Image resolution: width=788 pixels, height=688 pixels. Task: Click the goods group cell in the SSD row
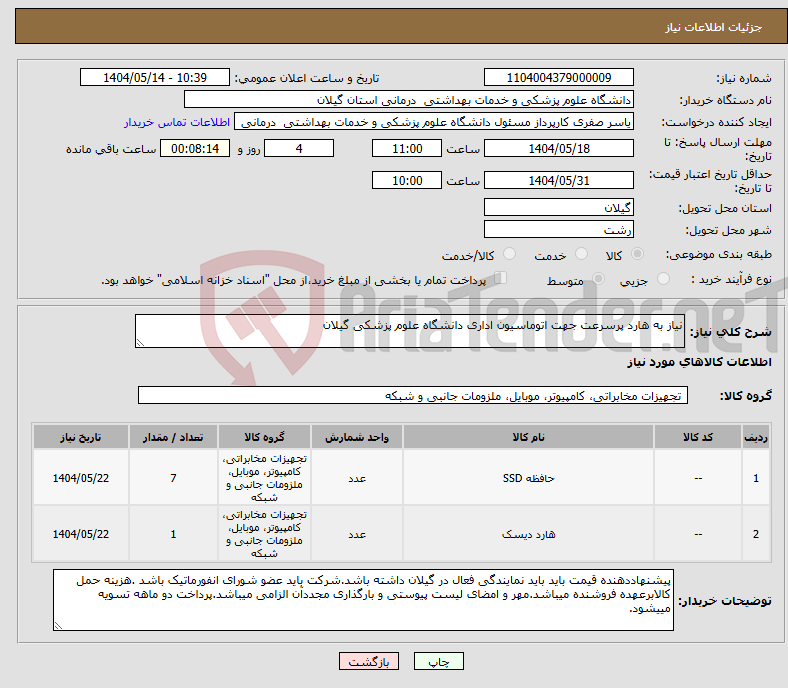click(x=264, y=477)
